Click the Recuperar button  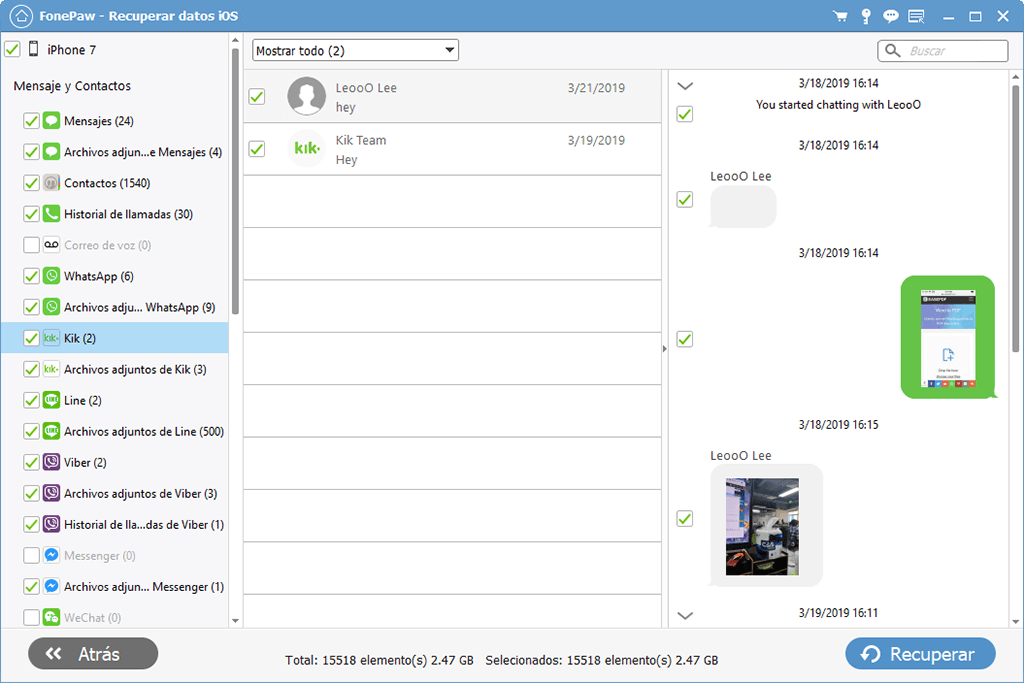click(920, 654)
